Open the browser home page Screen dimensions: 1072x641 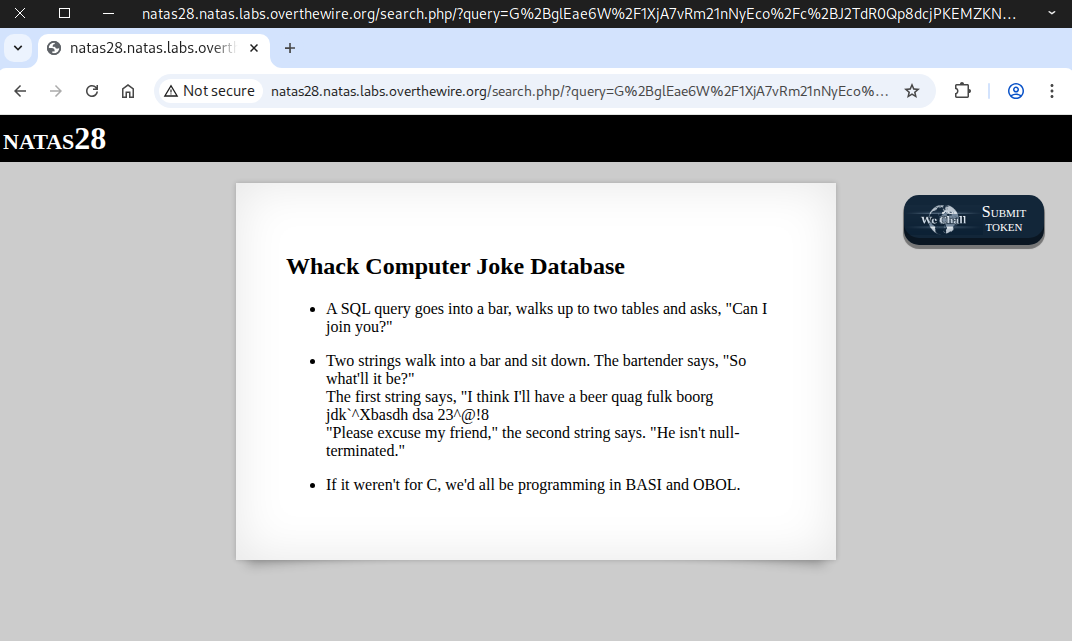[x=128, y=91]
